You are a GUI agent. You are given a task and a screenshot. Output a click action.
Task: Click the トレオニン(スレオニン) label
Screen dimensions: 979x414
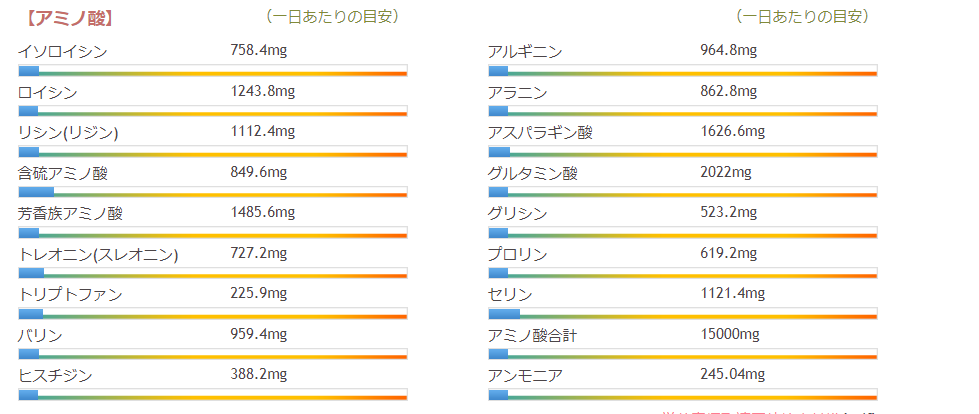pyautogui.click(x=98, y=254)
